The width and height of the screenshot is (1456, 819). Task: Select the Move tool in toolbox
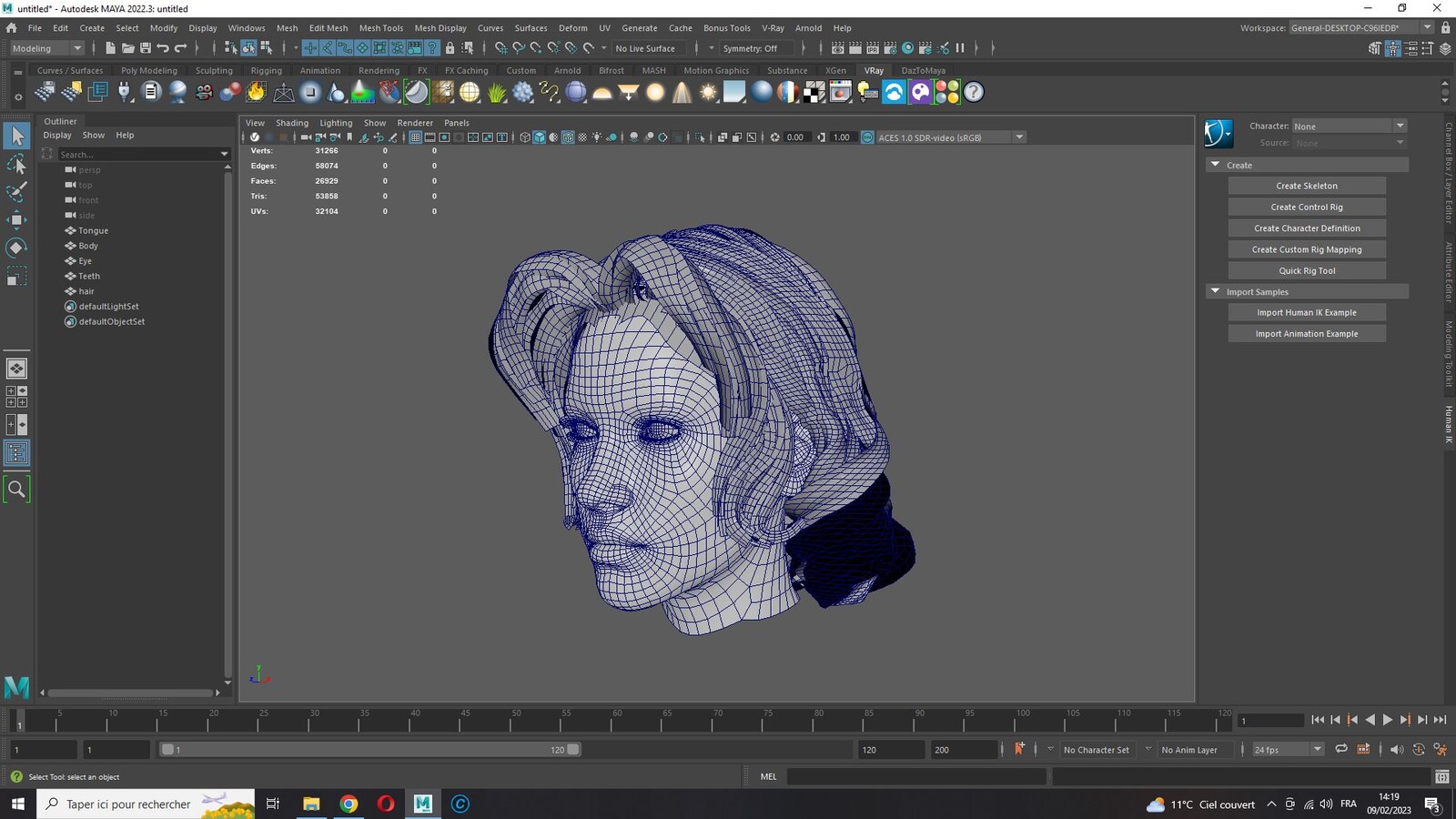click(16, 219)
